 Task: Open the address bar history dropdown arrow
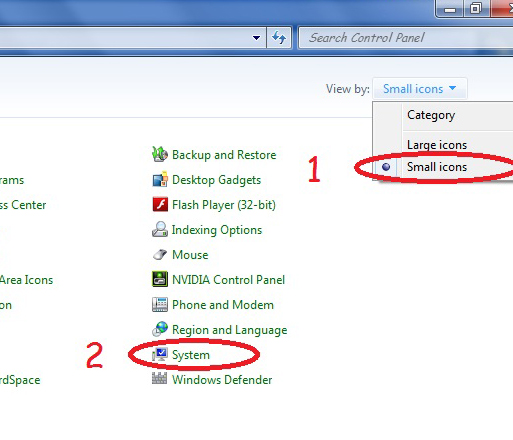click(256, 38)
